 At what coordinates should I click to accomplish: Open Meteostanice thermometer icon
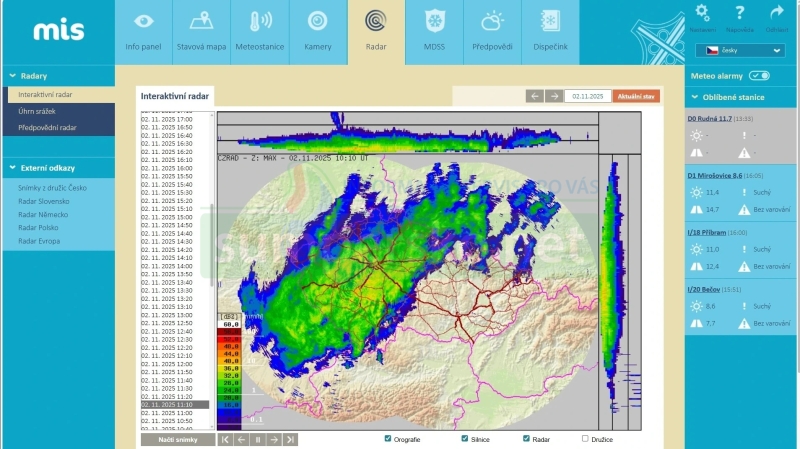[x=260, y=22]
